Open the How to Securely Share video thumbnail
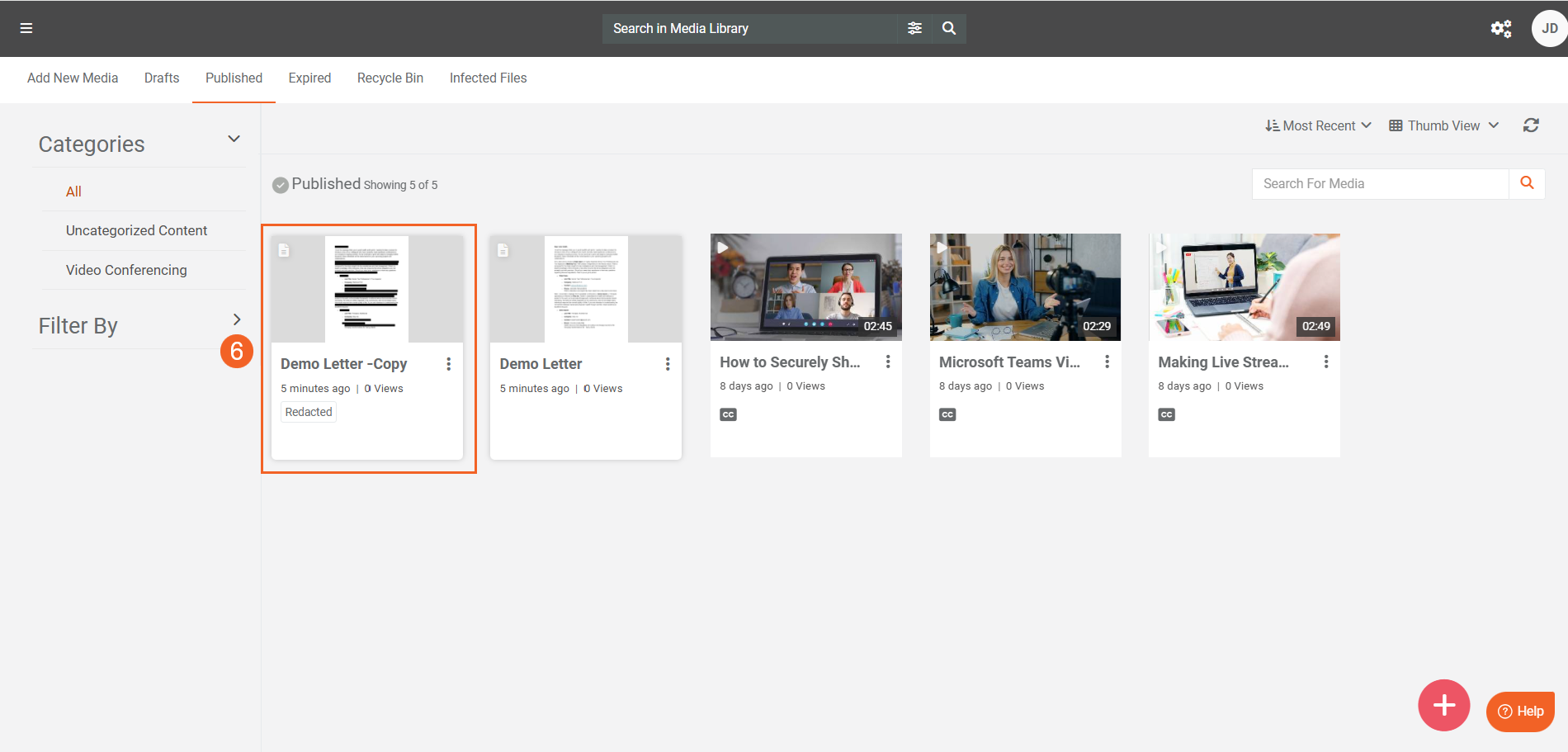The height and width of the screenshot is (752, 1568). pos(805,287)
